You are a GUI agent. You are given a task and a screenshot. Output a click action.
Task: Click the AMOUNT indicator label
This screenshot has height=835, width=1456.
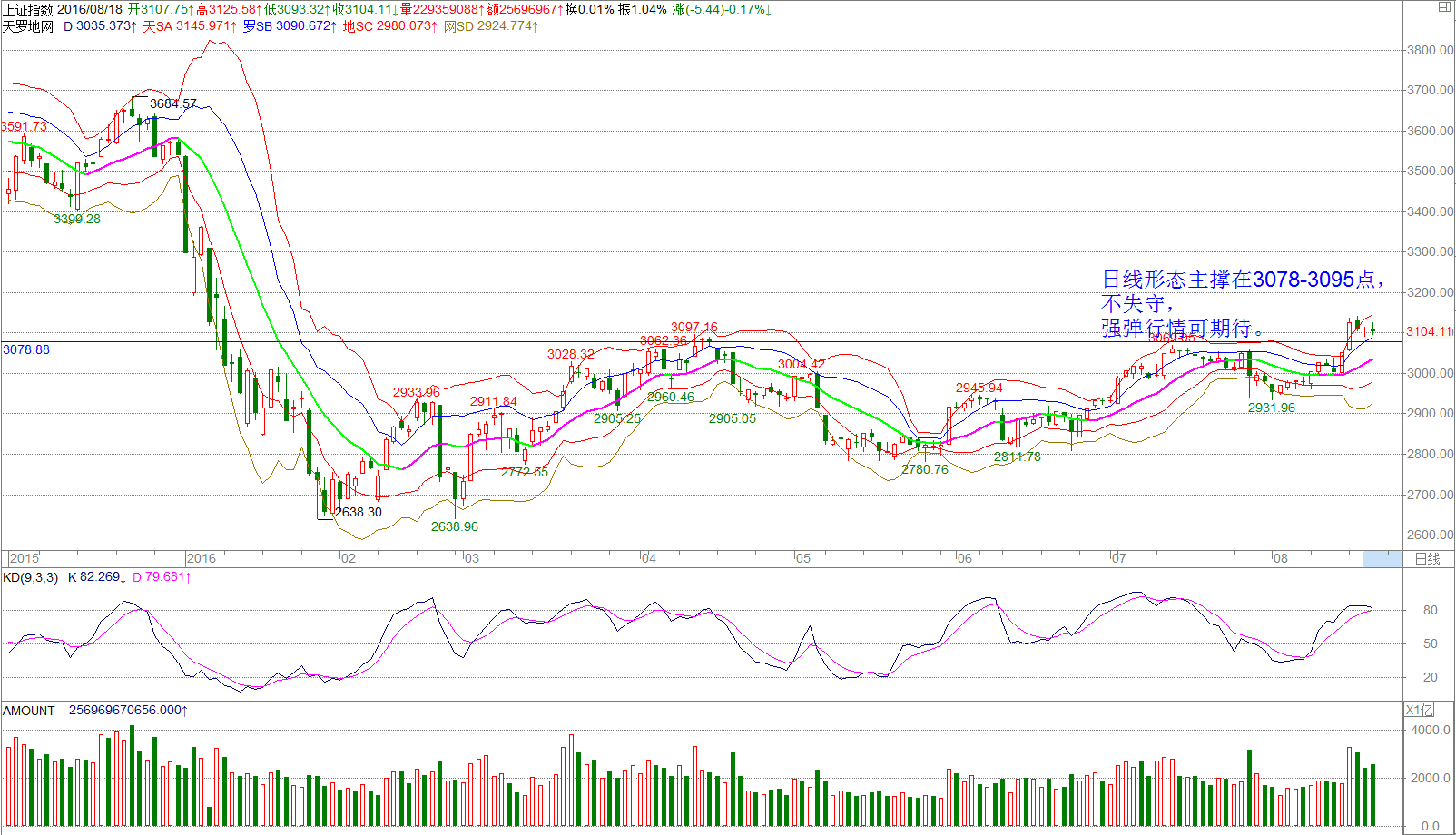(29, 711)
